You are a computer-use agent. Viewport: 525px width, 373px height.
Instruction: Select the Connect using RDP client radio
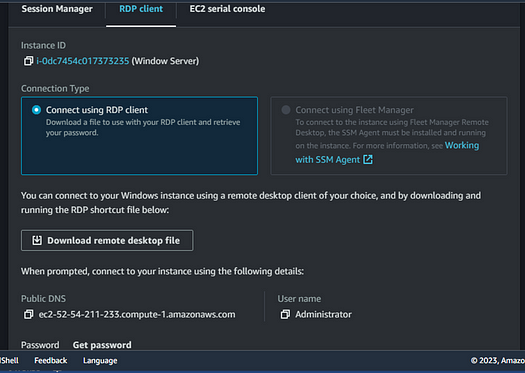pyautogui.click(x=36, y=110)
